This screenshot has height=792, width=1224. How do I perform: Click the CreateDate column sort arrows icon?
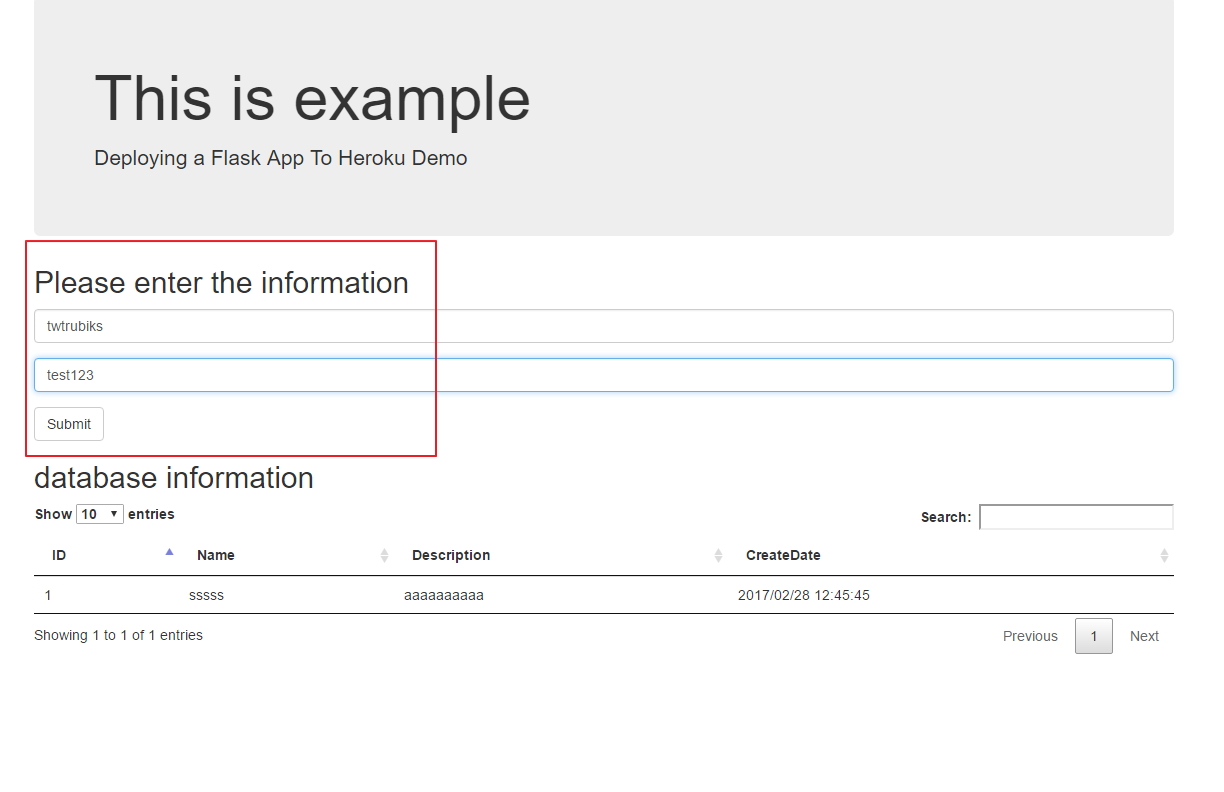(x=1164, y=555)
